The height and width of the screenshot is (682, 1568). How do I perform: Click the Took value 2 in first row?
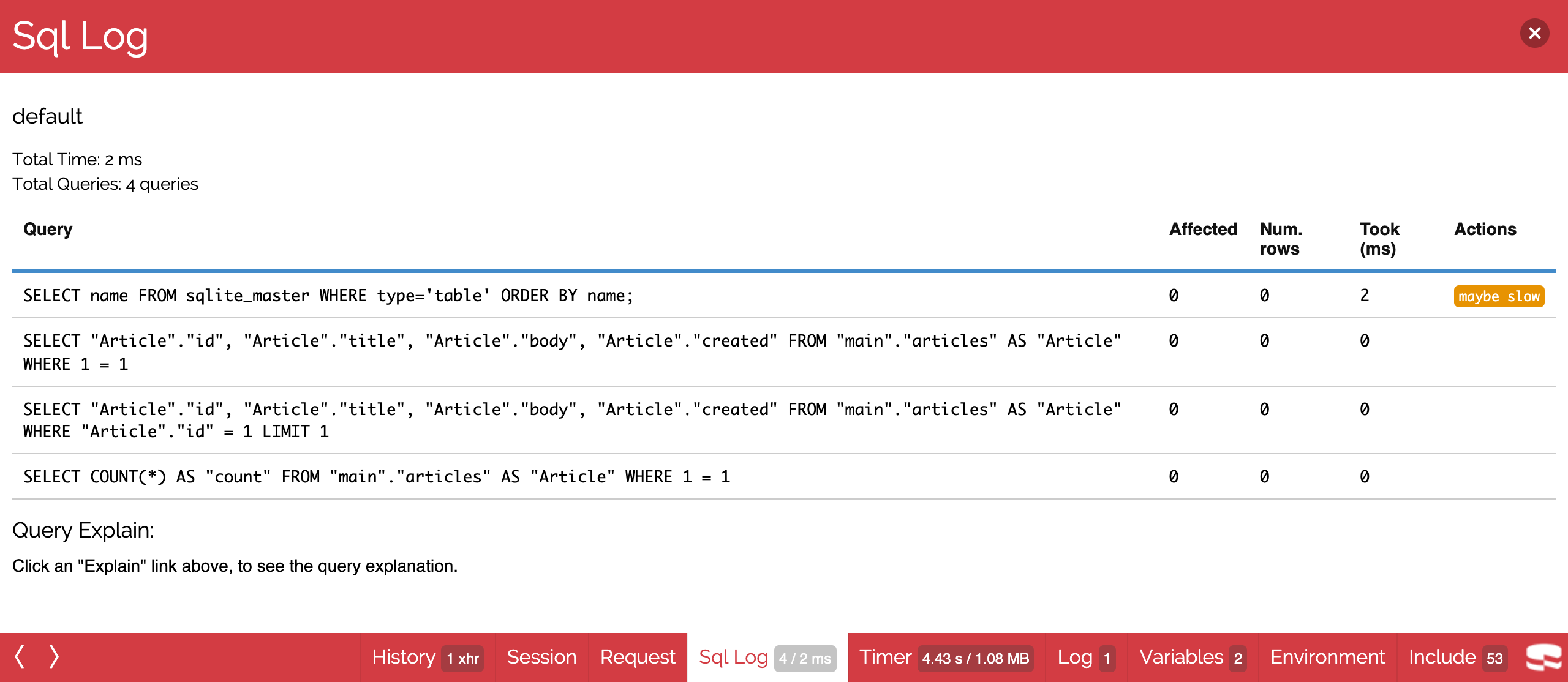tap(1365, 296)
